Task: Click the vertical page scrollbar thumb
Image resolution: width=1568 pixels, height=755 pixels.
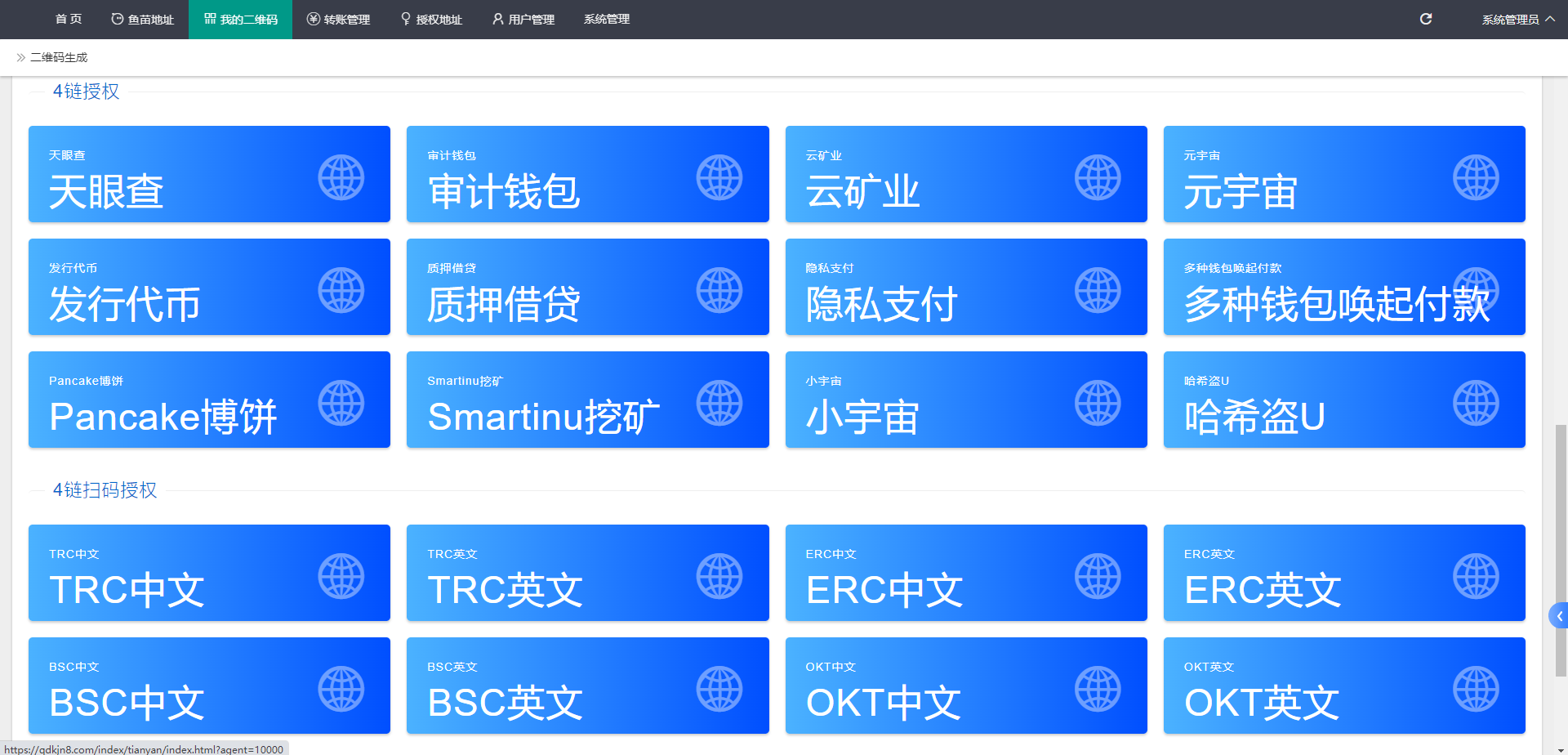Action: click(x=1561, y=550)
